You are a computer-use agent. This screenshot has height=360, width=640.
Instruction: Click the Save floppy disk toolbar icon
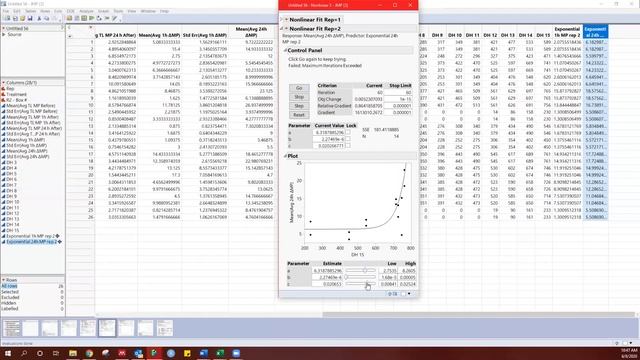[30, 18]
